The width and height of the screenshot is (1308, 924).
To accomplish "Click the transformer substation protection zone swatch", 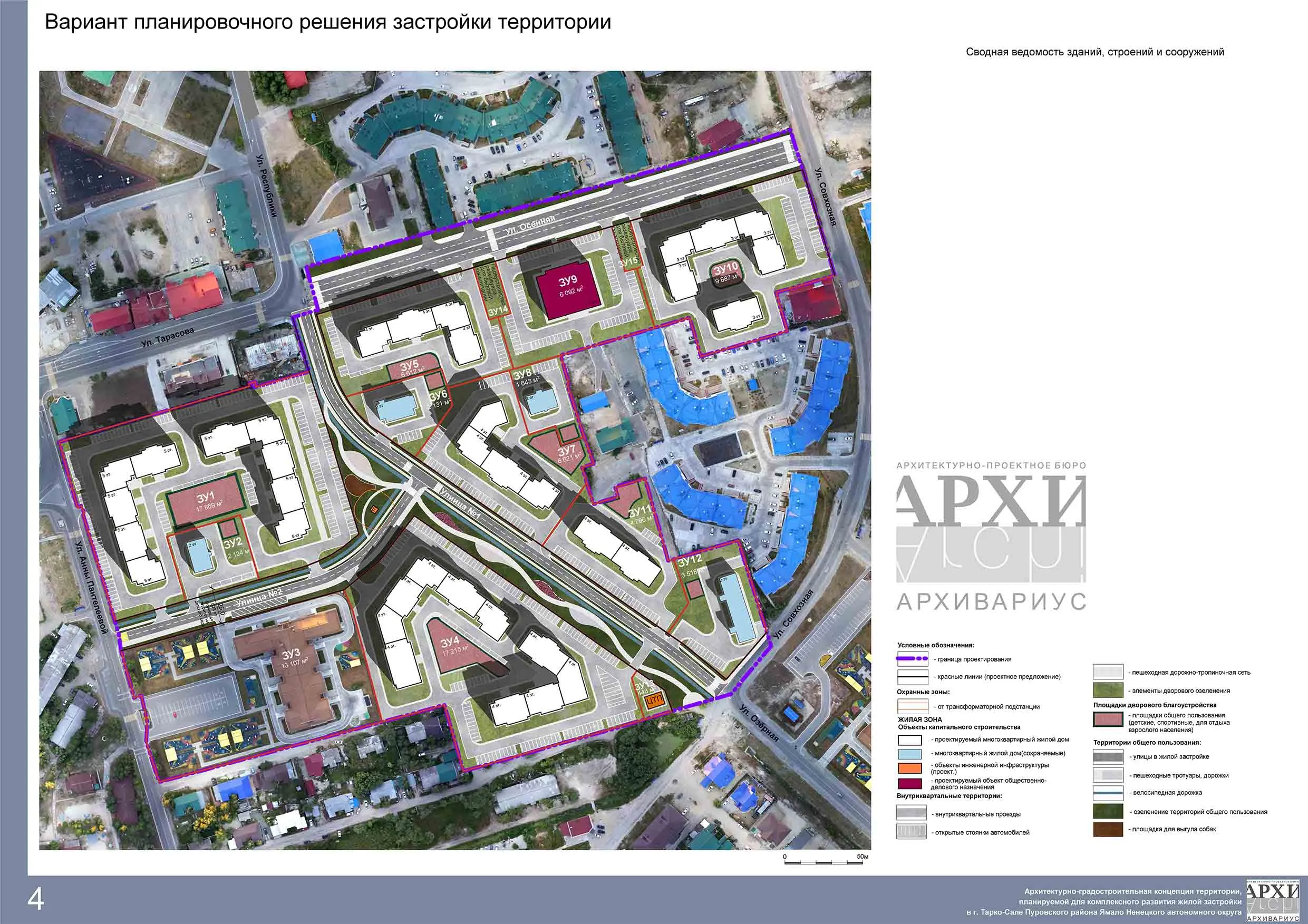I will click(913, 707).
